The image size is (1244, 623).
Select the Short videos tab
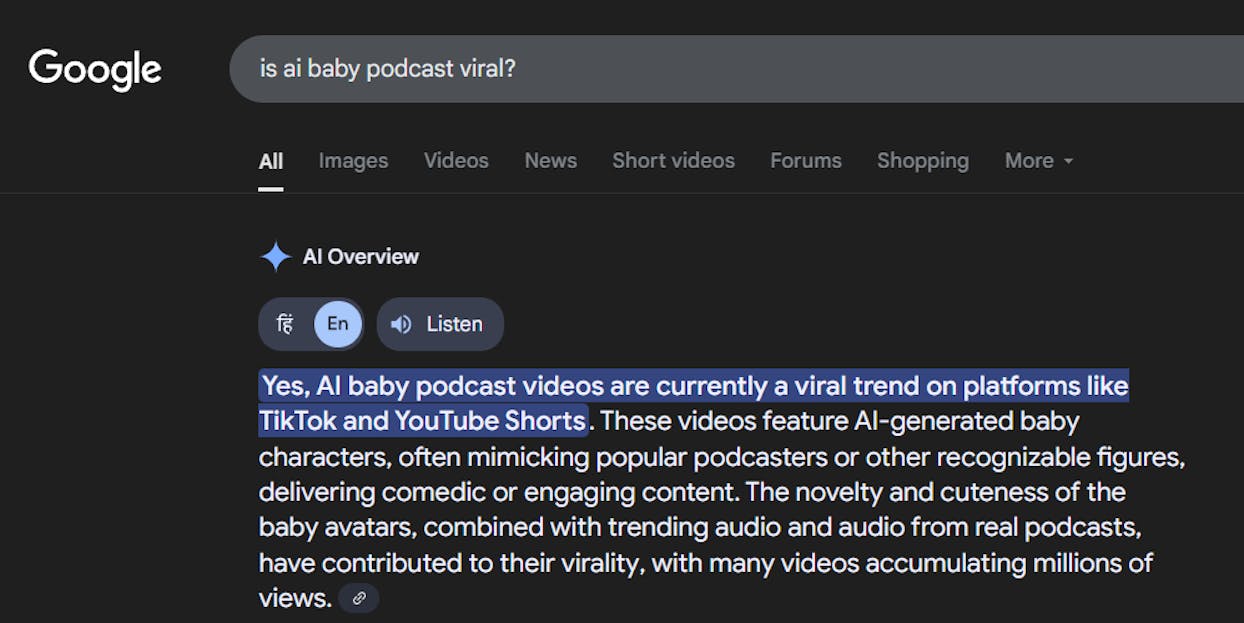[x=673, y=160]
